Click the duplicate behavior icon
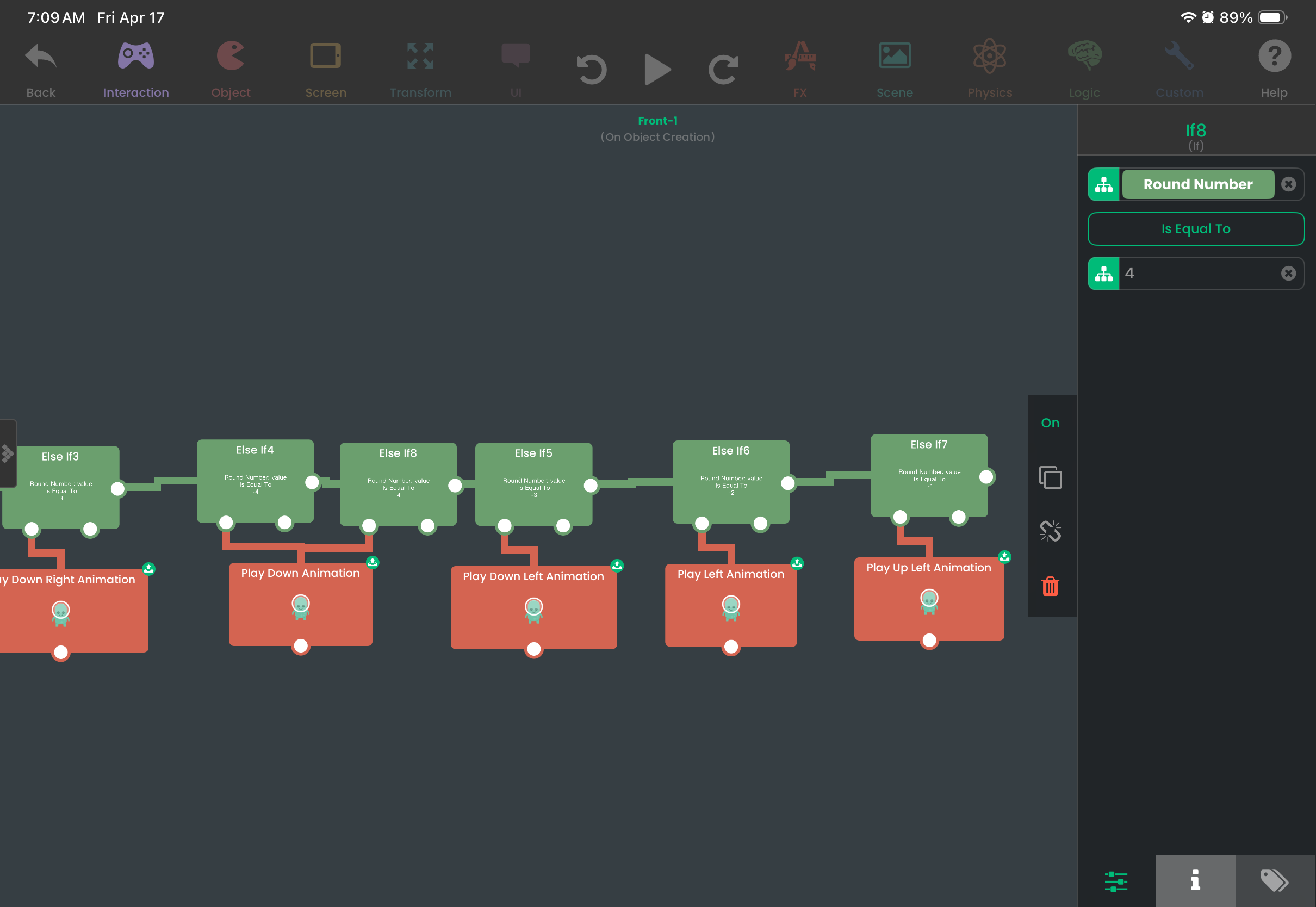Viewport: 1316px width, 907px height. (x=1050, y=477)
